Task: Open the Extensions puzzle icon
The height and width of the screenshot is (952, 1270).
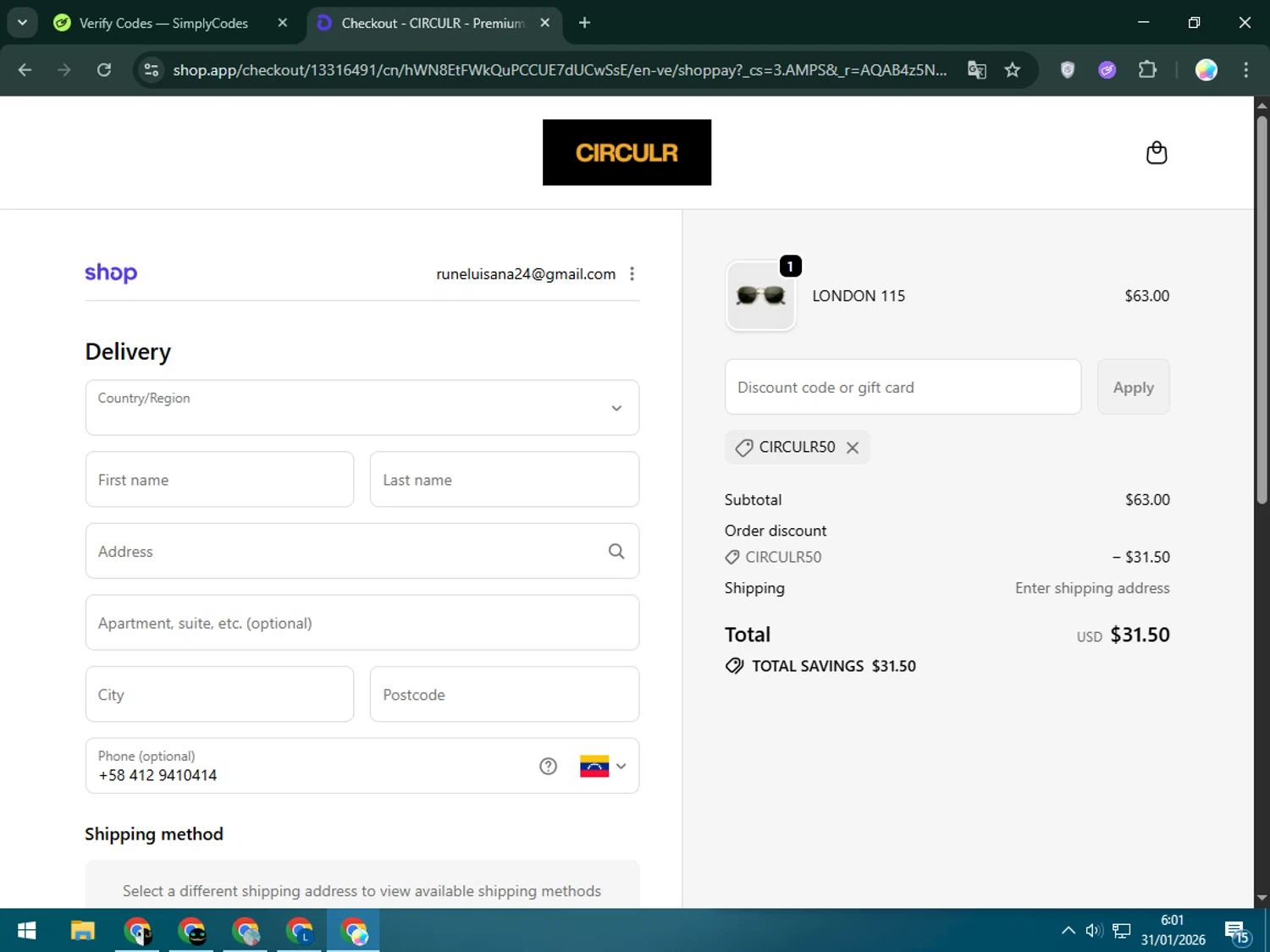Action: point(1147,70)
